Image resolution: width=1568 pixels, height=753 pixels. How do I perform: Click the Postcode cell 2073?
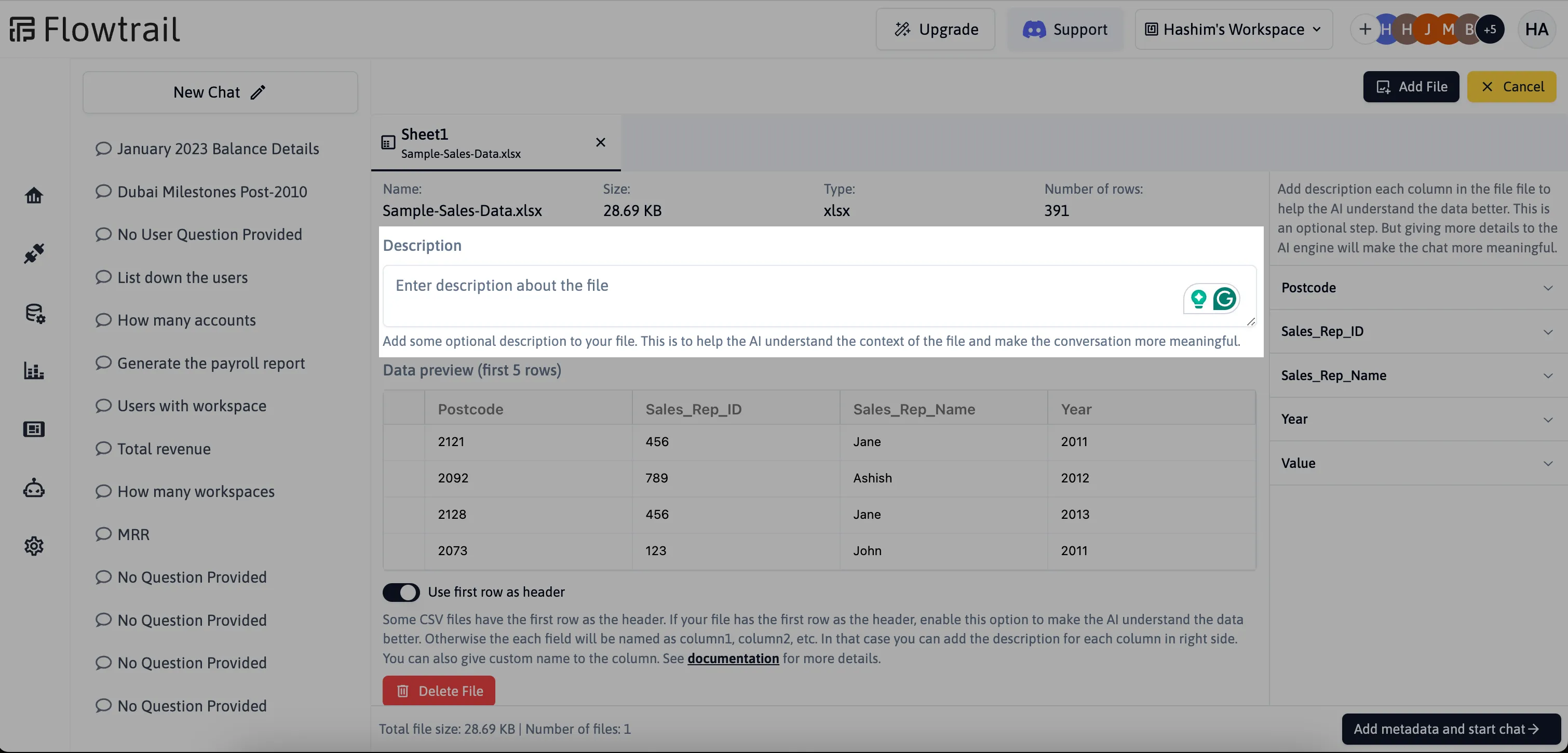pos(529,551)
